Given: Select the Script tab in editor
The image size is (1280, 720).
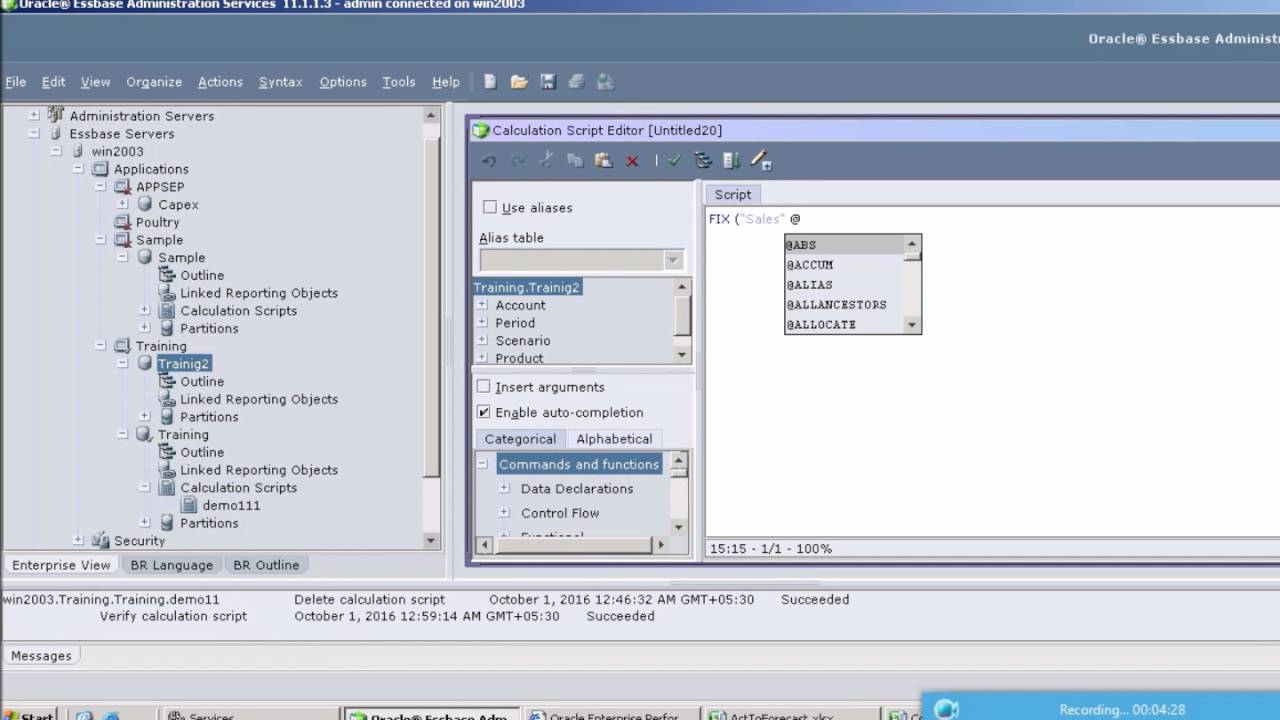Looking at the screenshot, I should point(733,194).
